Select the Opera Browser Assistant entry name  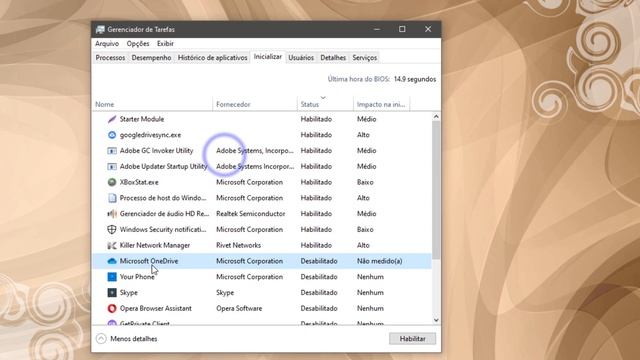pos(156,309)
